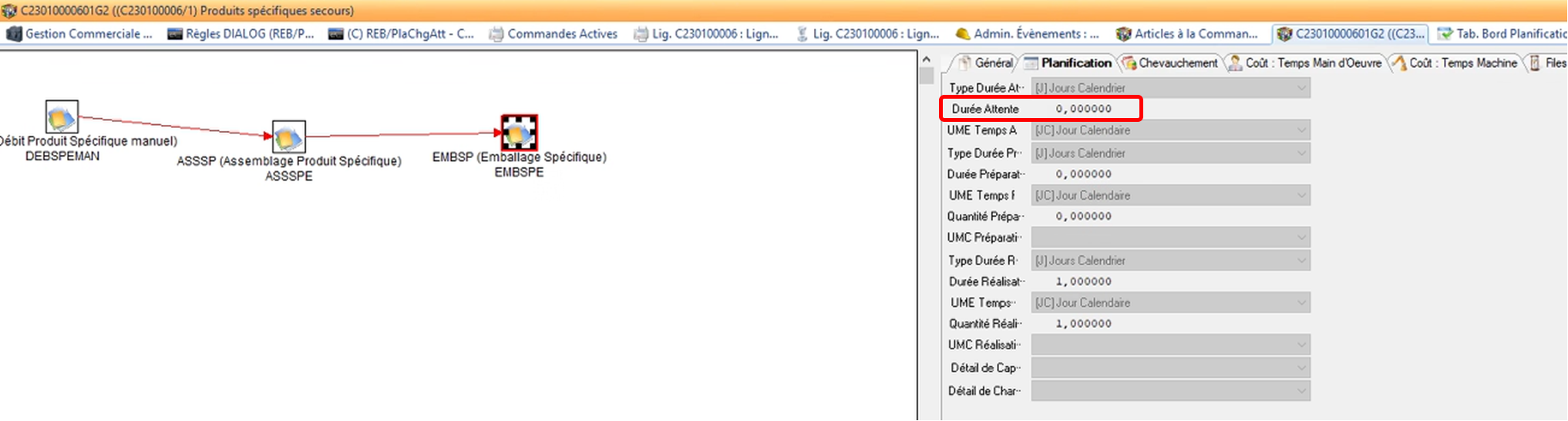Select the ASSSP assembly node icon
1568x421 pixels.
[288, 137]
